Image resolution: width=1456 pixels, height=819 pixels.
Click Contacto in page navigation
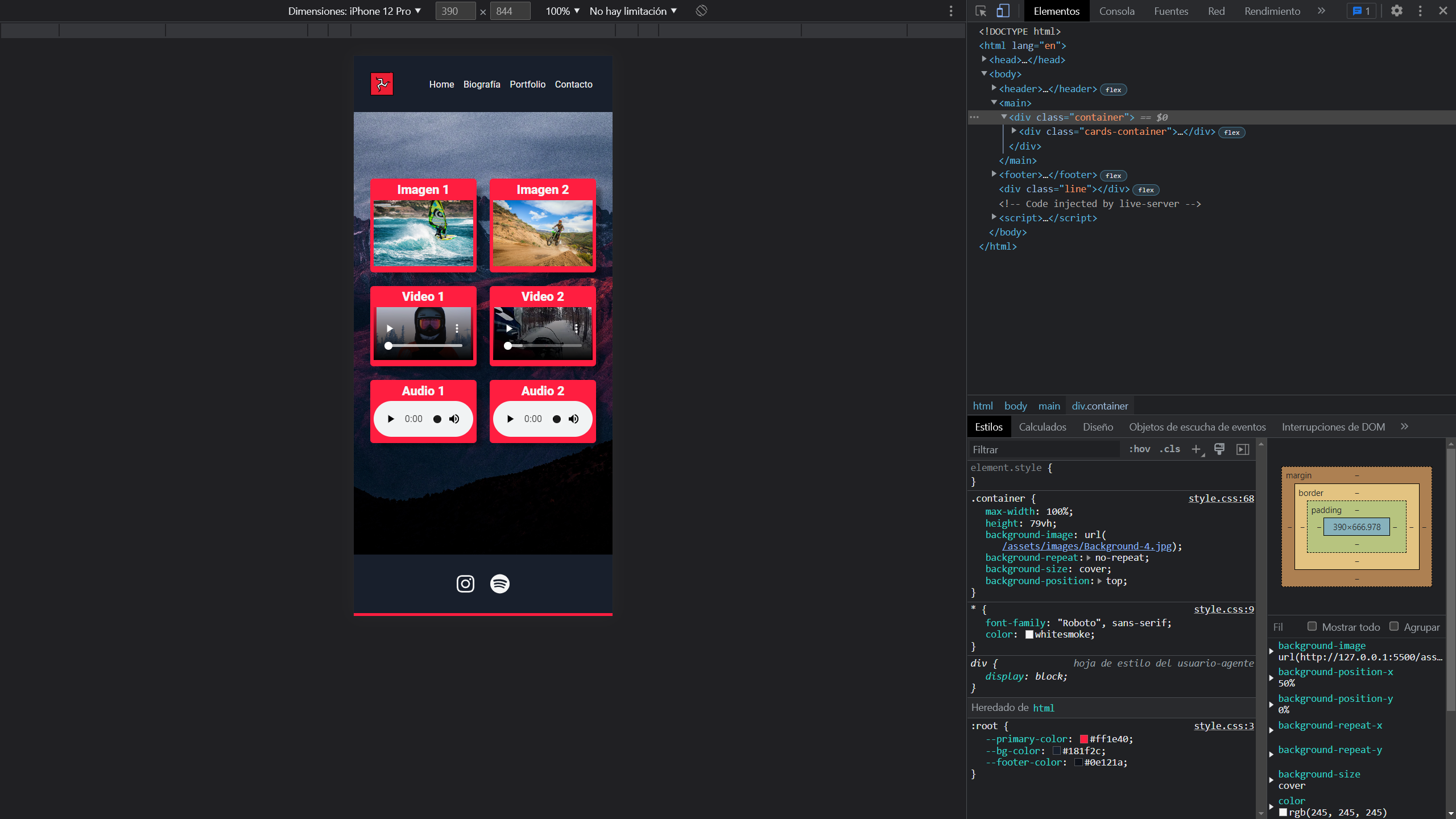(573, 84)
